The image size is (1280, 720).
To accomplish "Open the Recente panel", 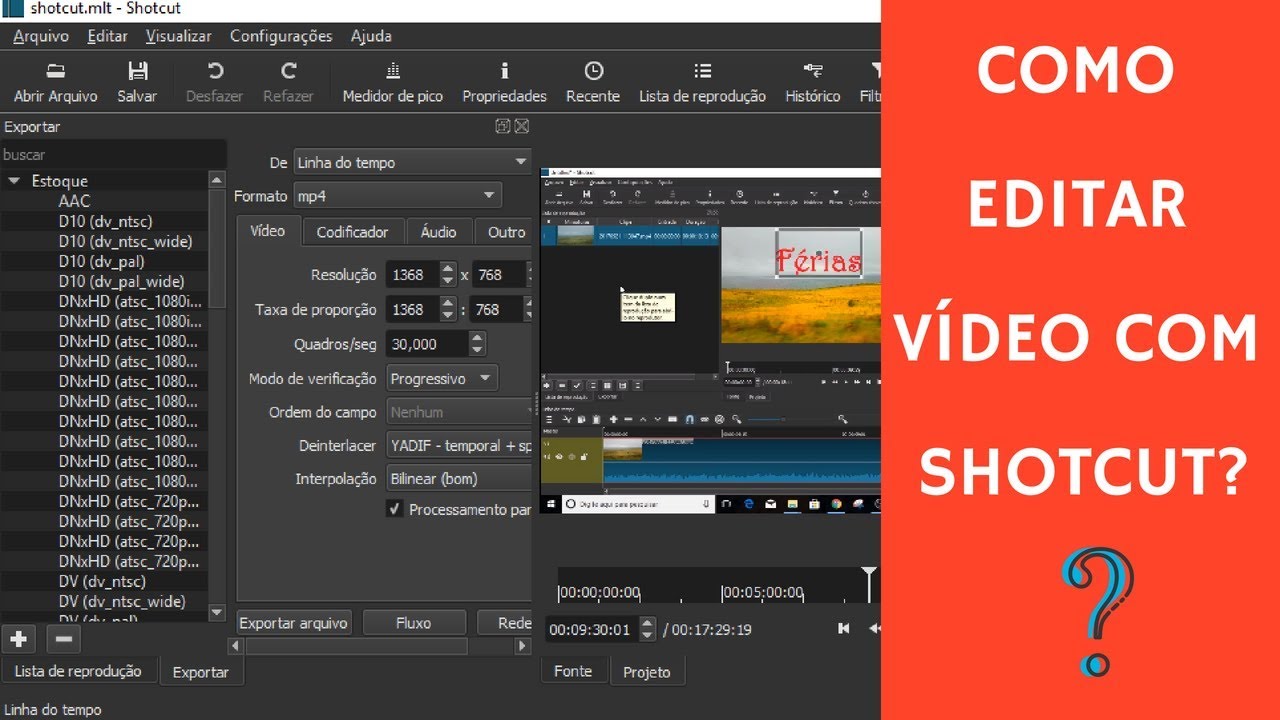I will pyautogui.click(x=593, y=82).
